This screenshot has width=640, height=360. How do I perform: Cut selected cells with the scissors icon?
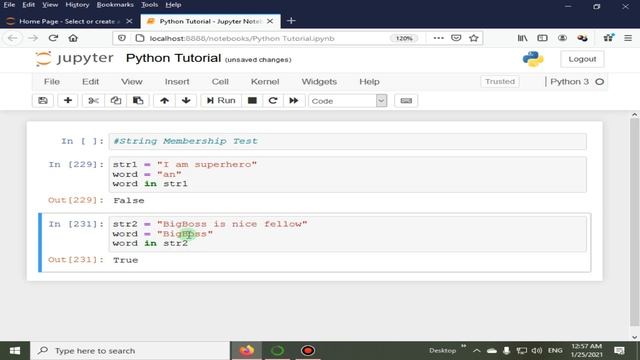click(93, 100)
